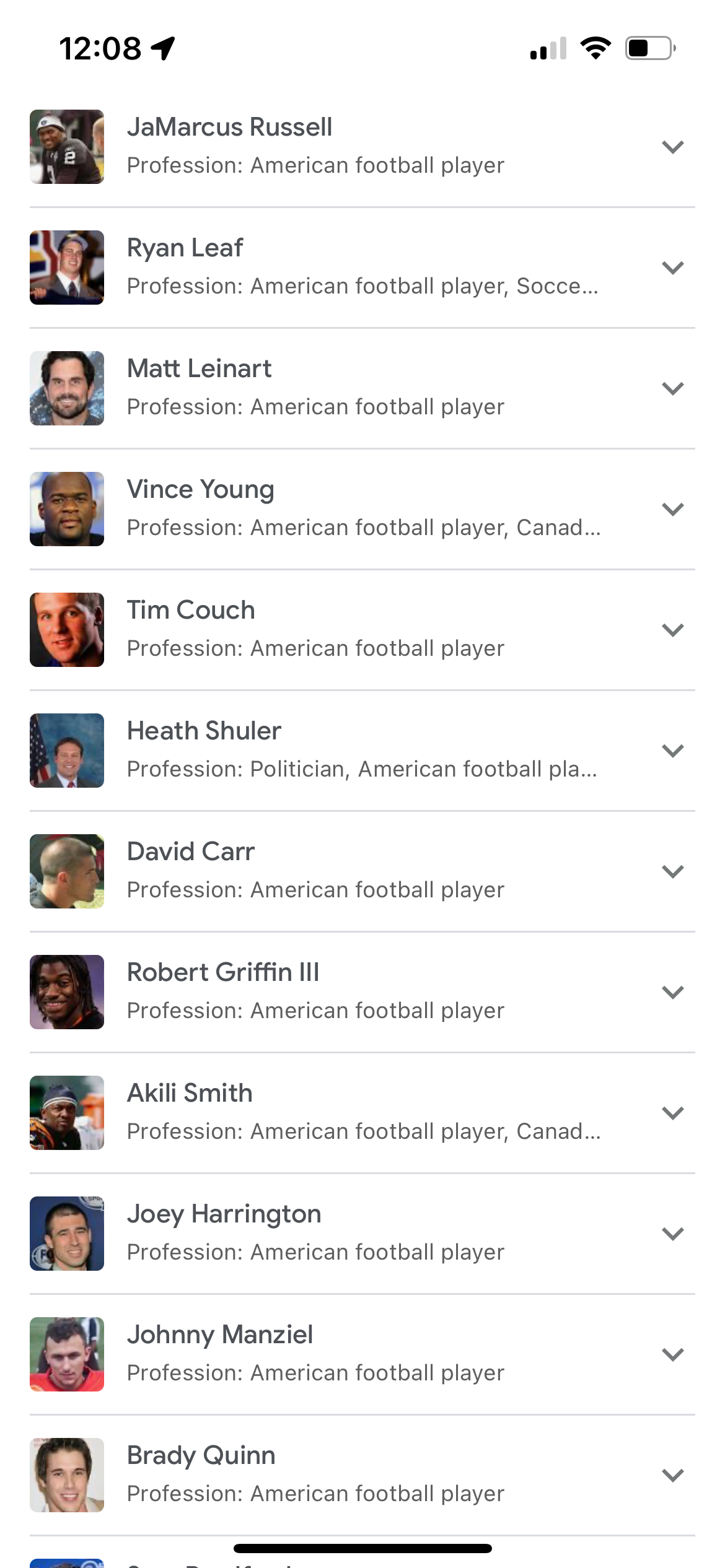Tap the Wi-Fi icon in status bar

(x=595, y=48)
